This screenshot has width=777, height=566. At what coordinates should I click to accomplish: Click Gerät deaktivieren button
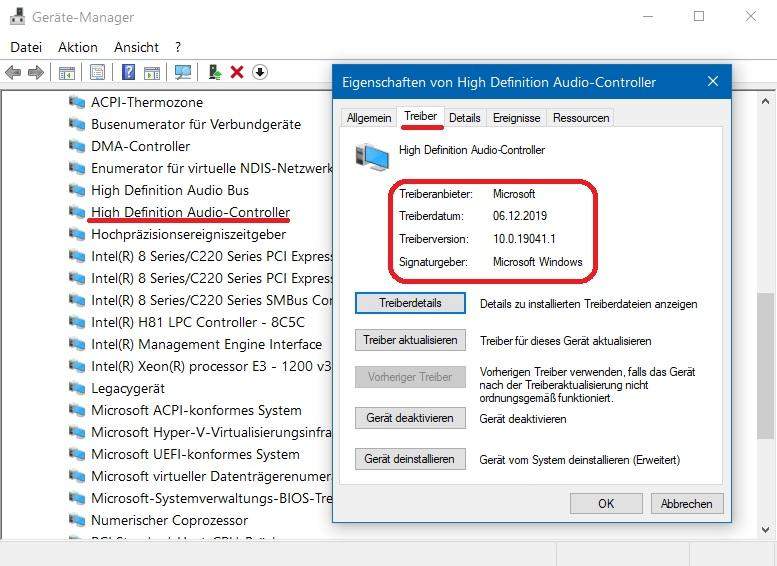pos(410,418)
